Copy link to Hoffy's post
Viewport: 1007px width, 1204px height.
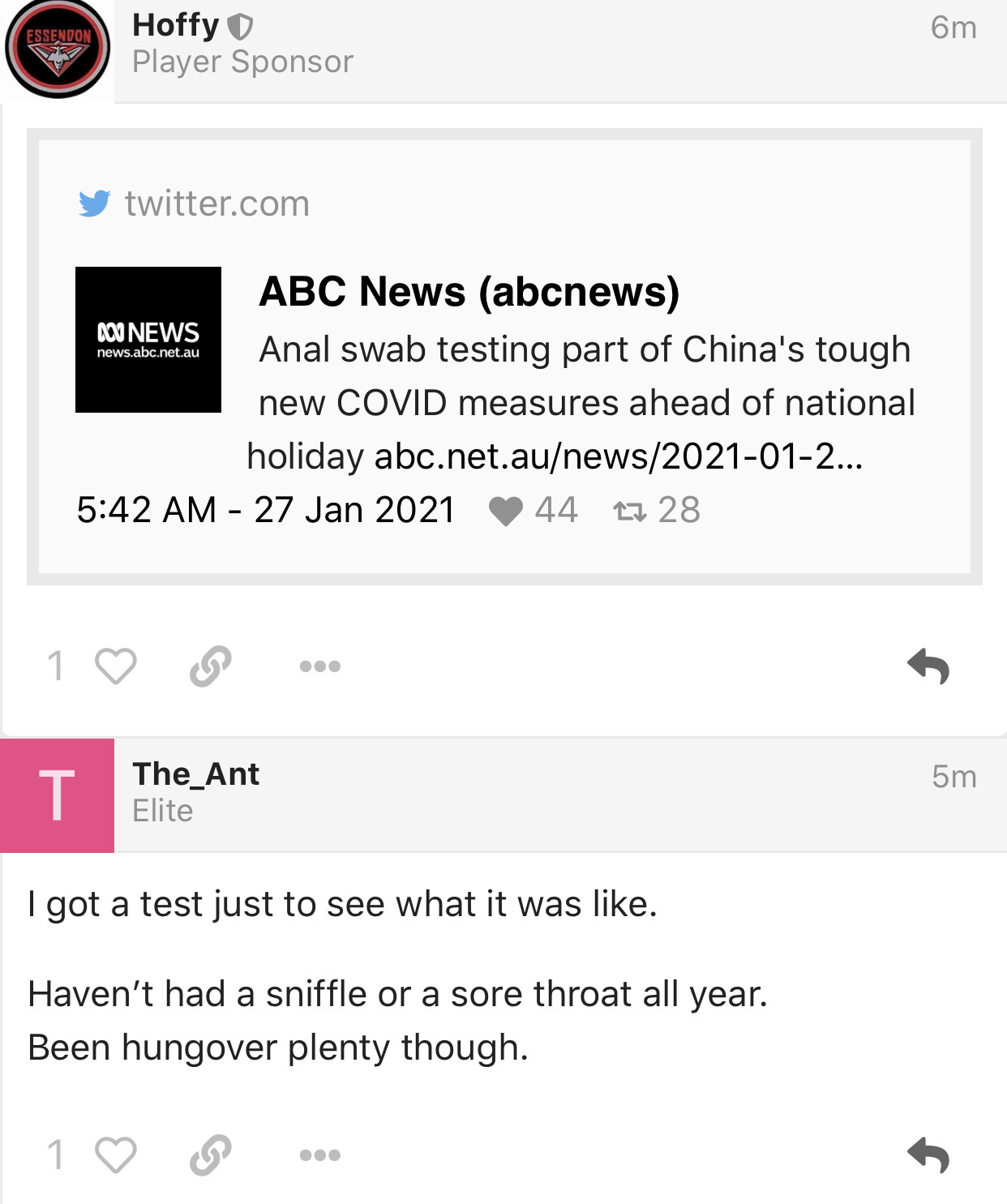(x=211, y=666)
